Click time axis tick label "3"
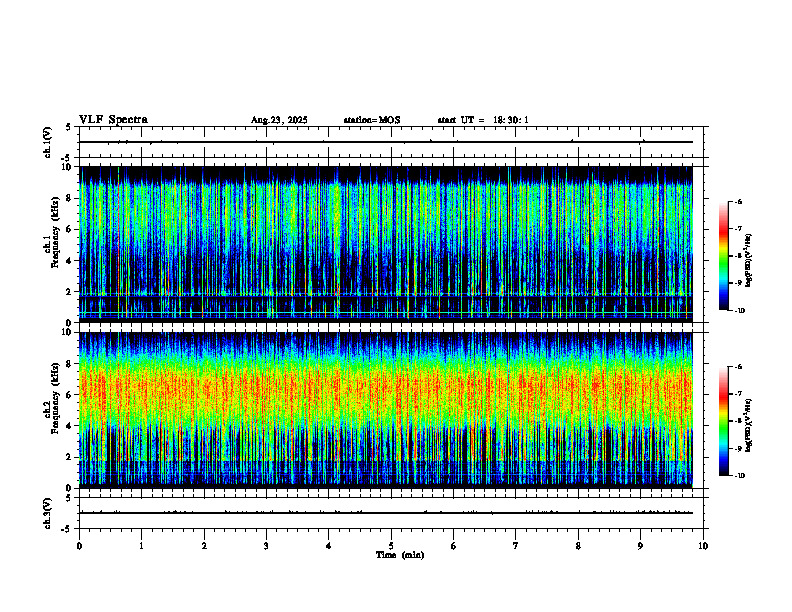 (x=266, y=546)
